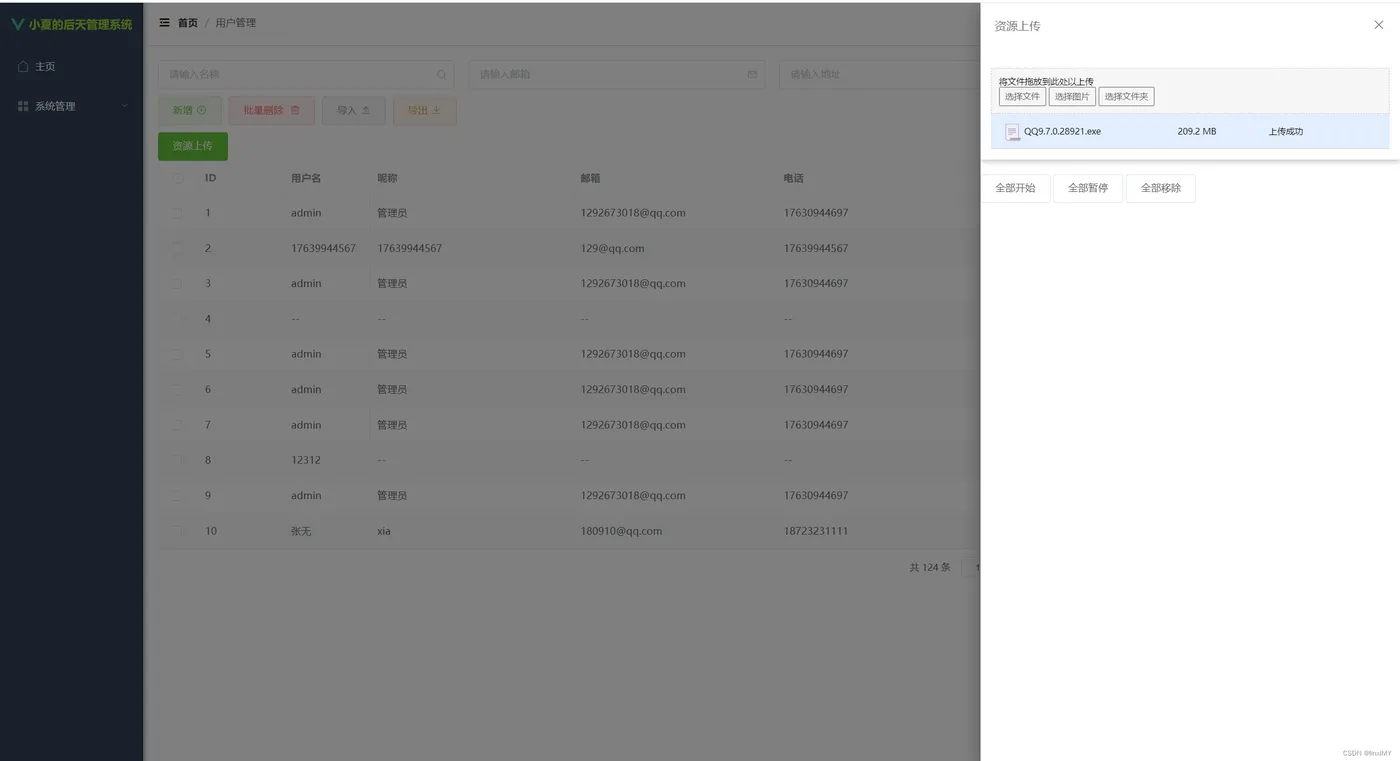Click the 导入 button
Viewport: 1400px width, 761px height.
click(354, 110)
